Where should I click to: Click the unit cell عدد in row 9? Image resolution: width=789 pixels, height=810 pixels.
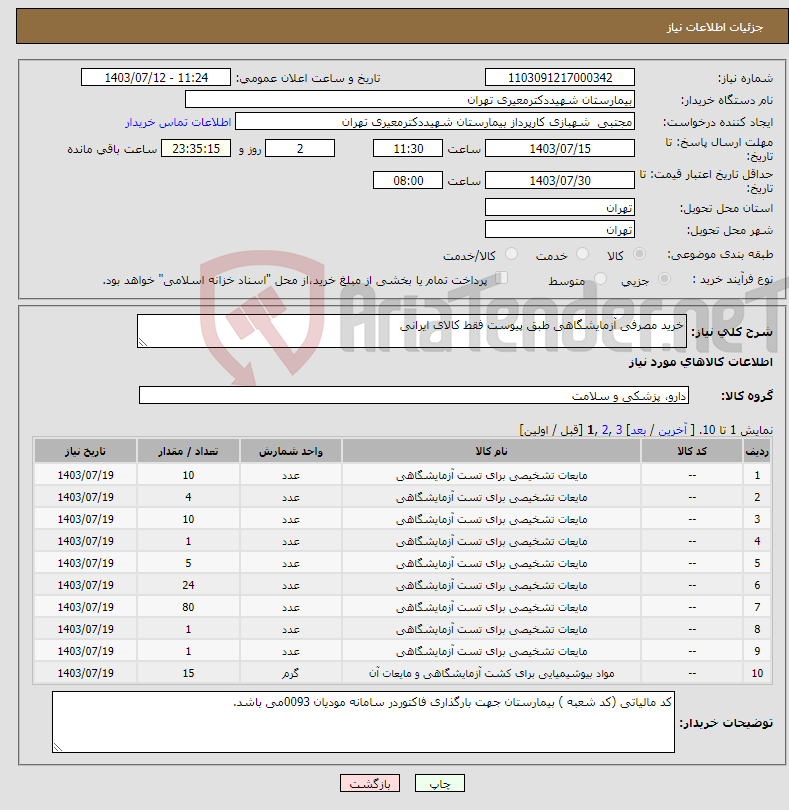pyautogui.click(x=290, y=651)
